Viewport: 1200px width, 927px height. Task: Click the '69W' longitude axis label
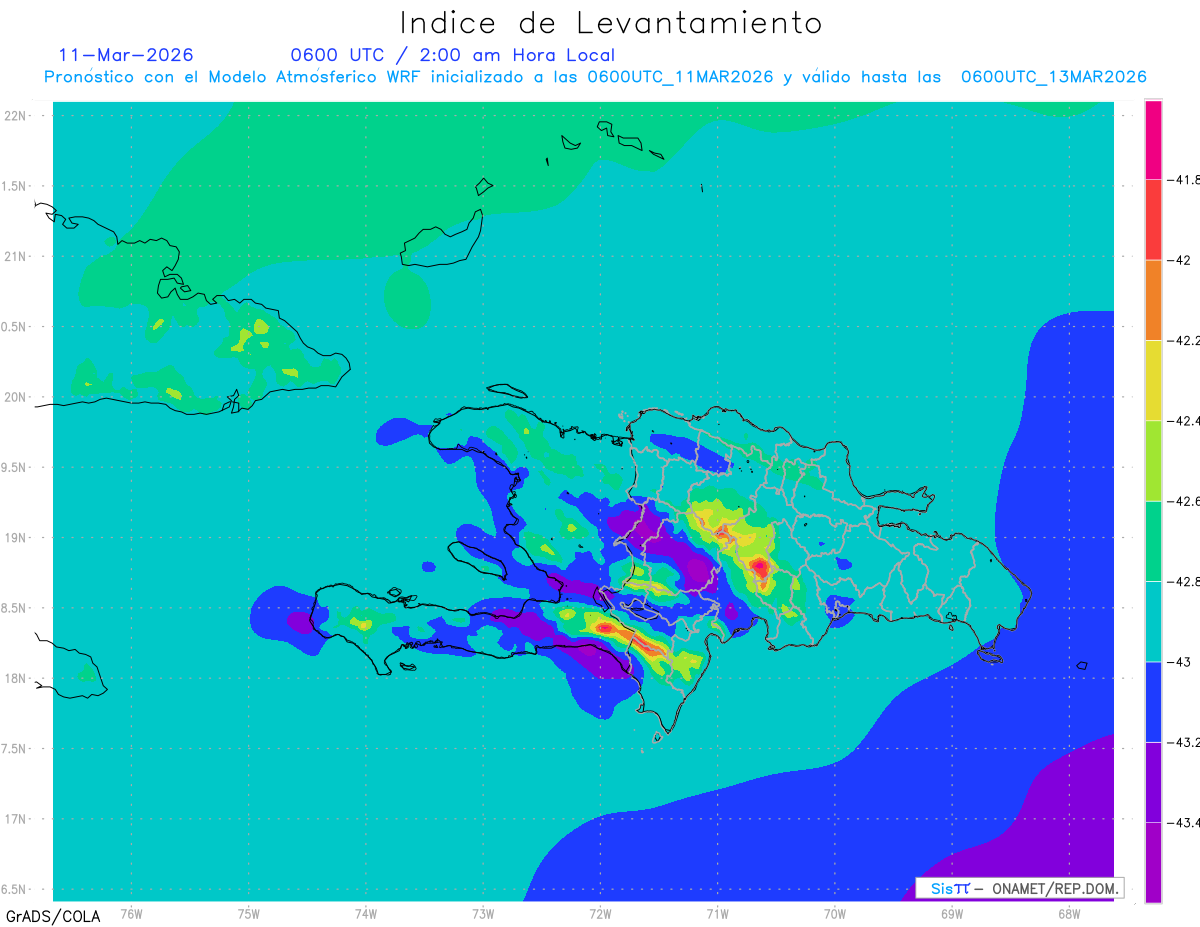pyautogui.click(x=952, y=912)
